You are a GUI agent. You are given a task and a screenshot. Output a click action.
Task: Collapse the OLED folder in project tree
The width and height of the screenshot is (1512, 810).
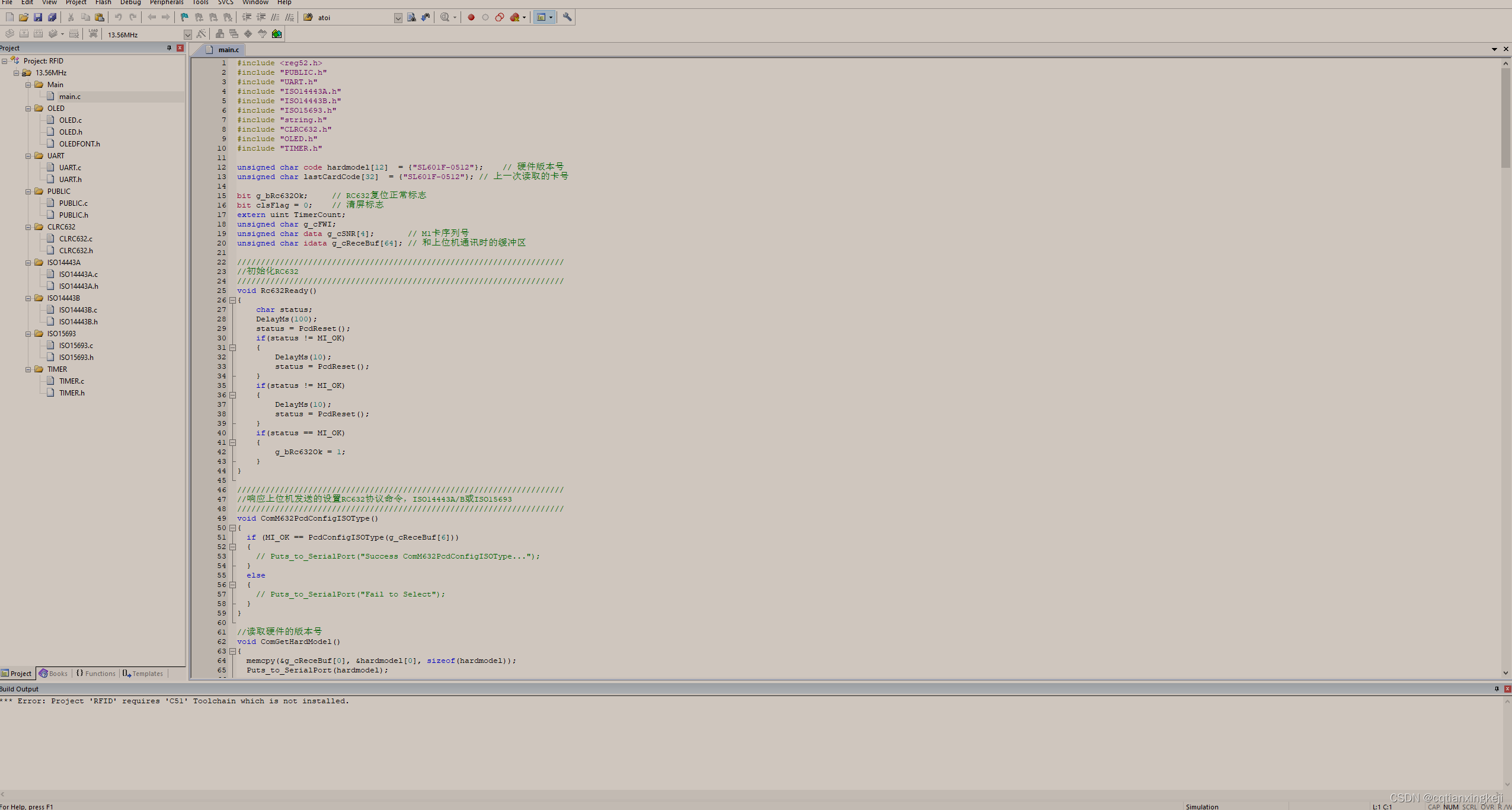(28, 109)
